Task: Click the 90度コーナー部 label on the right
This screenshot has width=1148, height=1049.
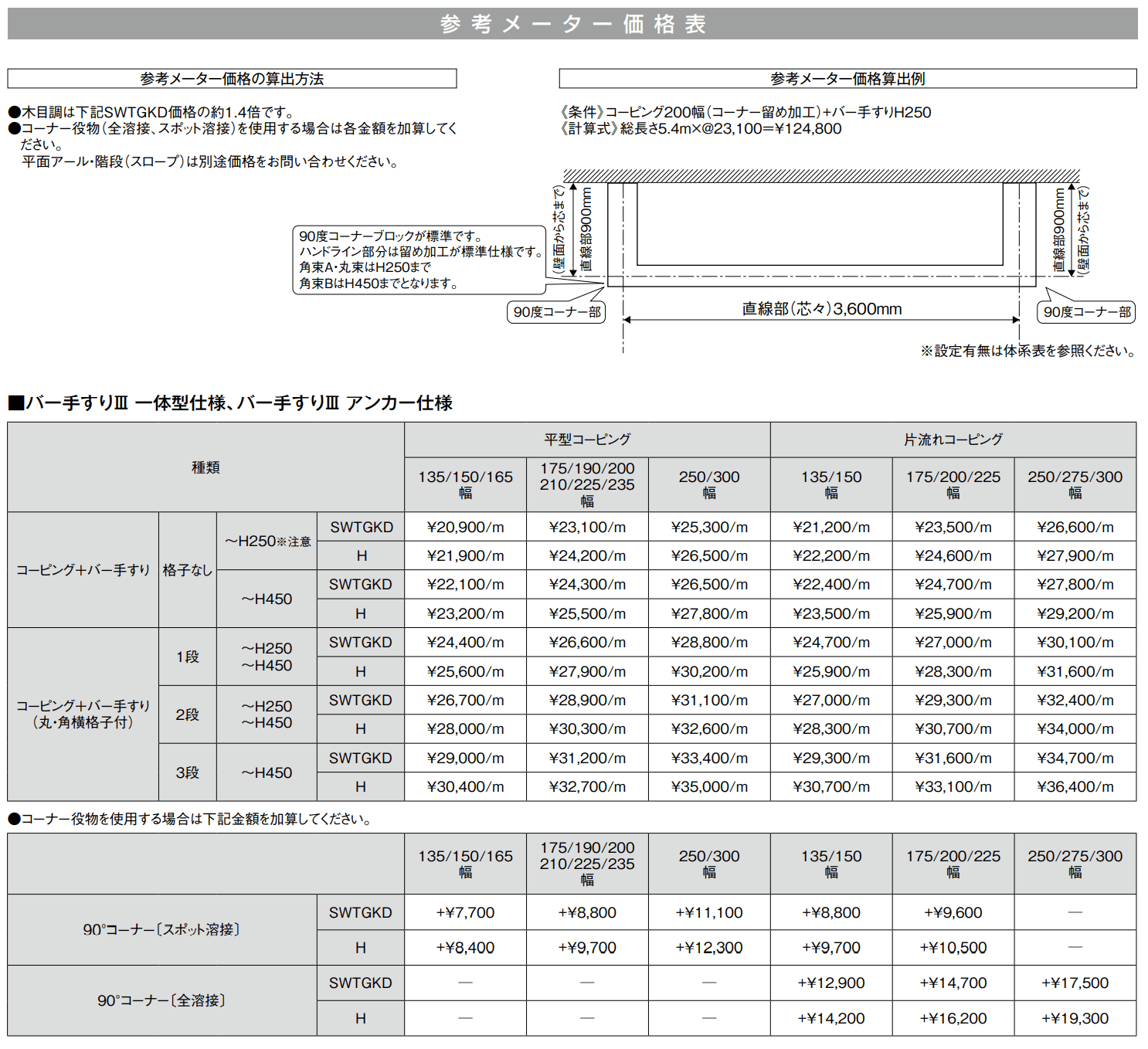Action: (x=1087, y=312)
